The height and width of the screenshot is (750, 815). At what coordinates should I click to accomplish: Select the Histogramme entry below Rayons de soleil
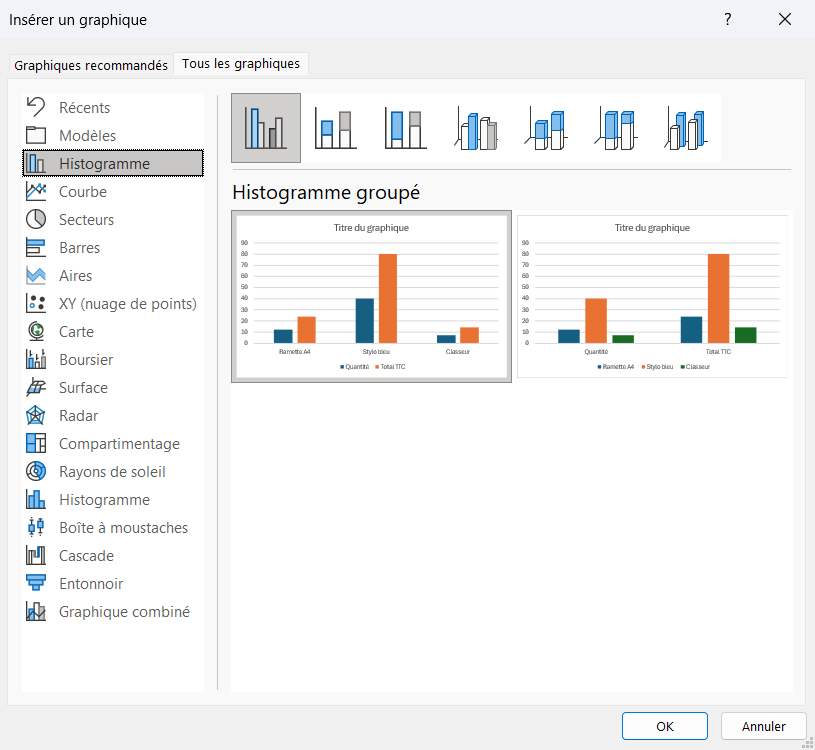click(x=113, y=501)
